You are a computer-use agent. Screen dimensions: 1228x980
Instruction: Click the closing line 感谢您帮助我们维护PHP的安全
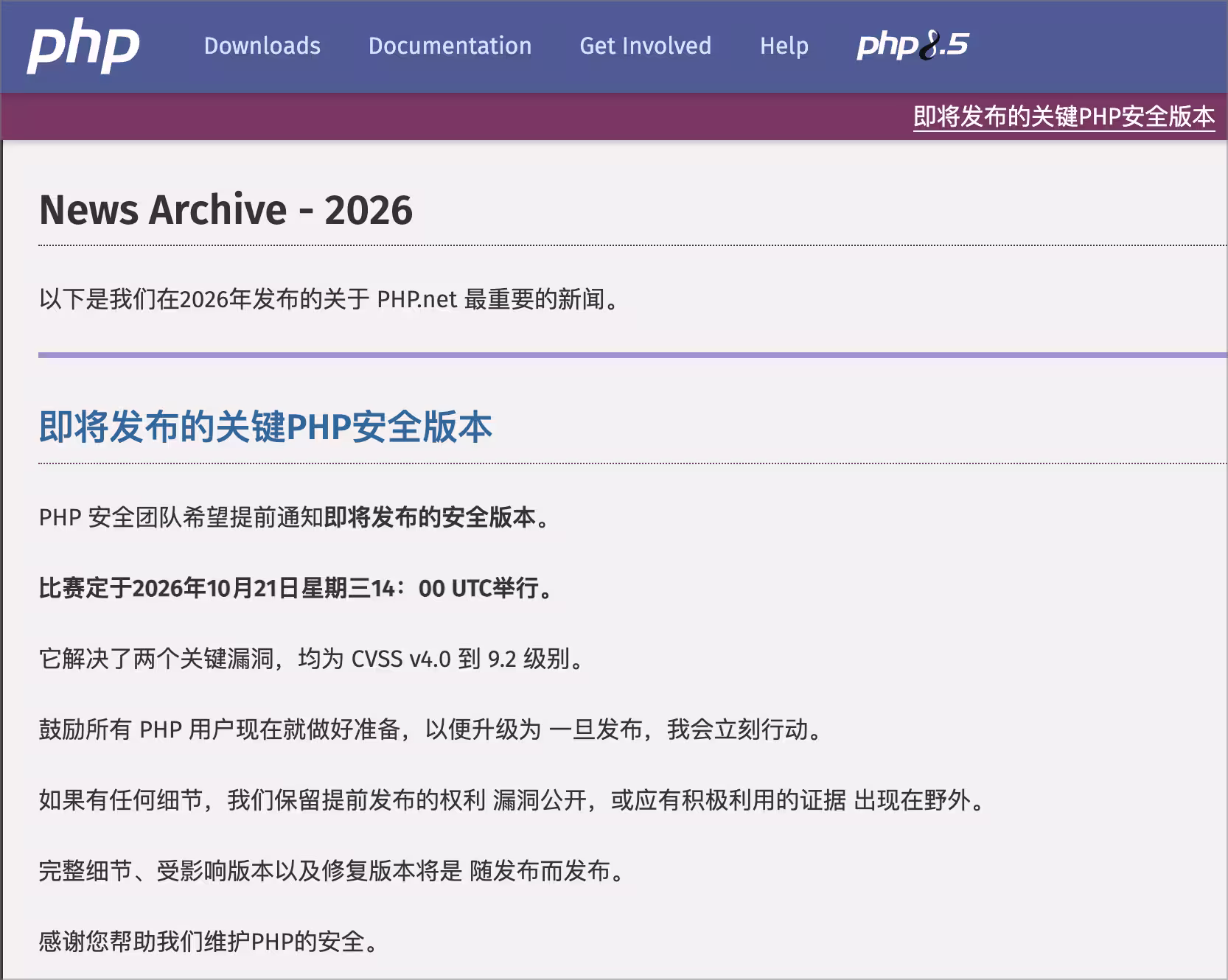[209, 942]
